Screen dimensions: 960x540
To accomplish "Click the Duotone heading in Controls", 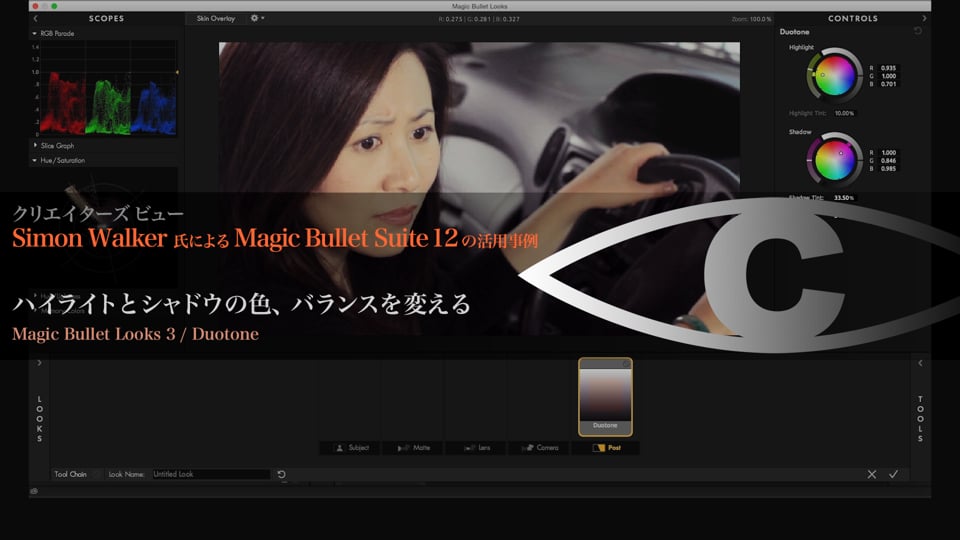I will click(794, 32).
